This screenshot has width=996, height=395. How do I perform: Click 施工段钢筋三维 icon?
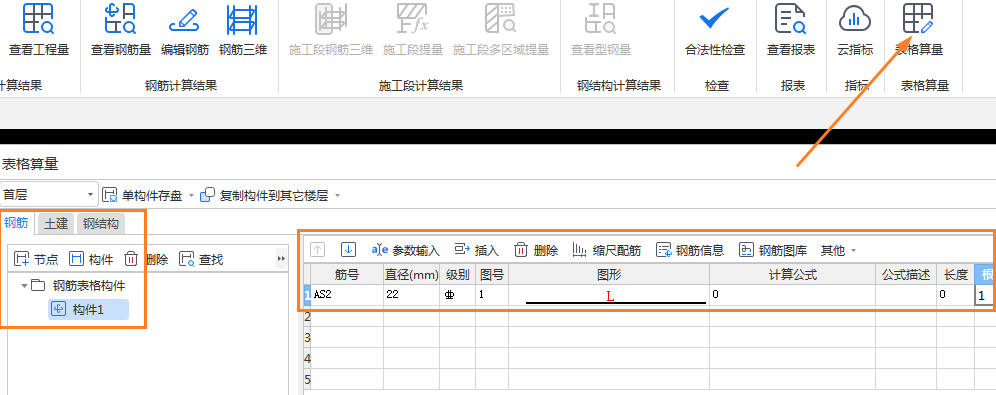(x=330, y=19)
